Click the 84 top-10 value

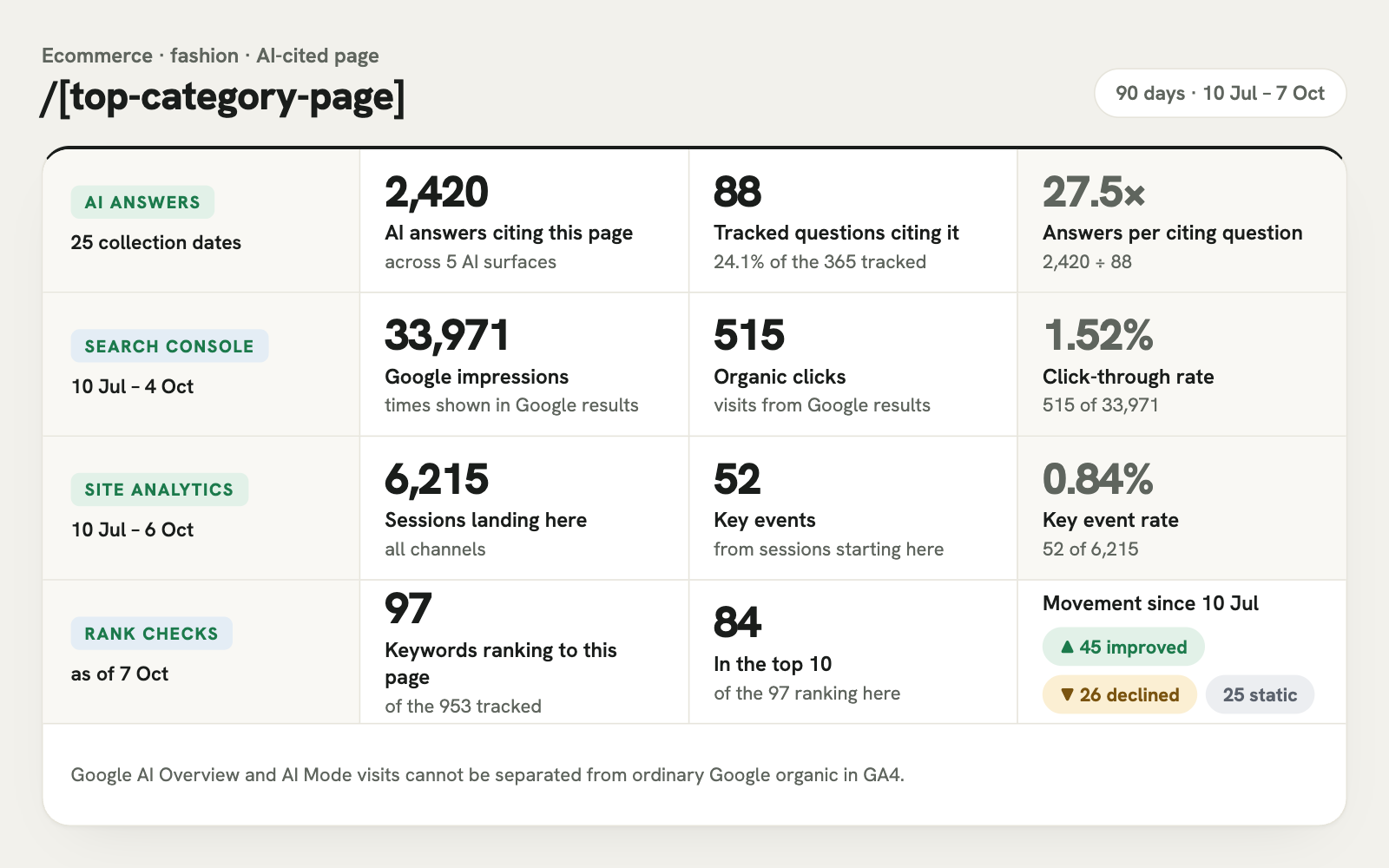737,622
